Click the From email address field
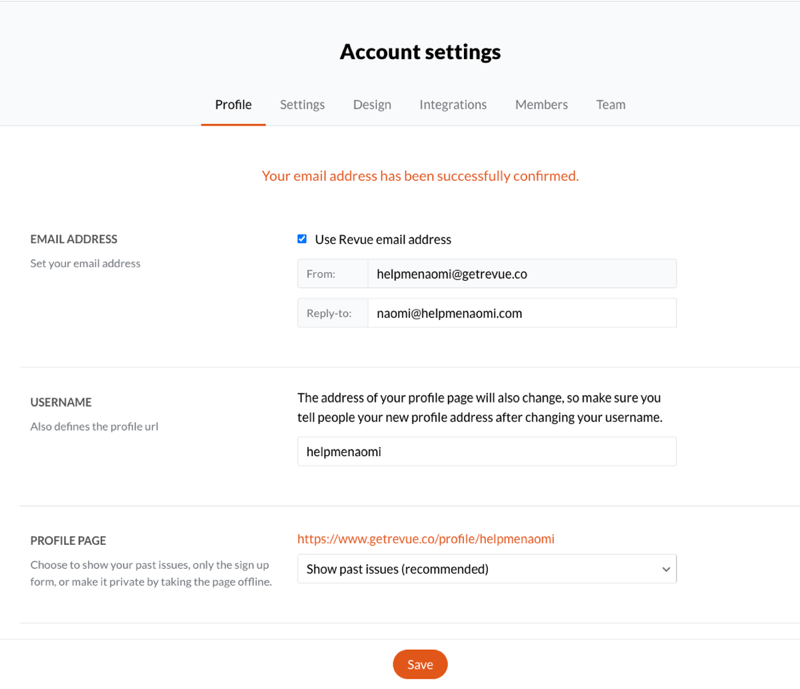The width and height of the screenshot is (800, 689). 522,274
